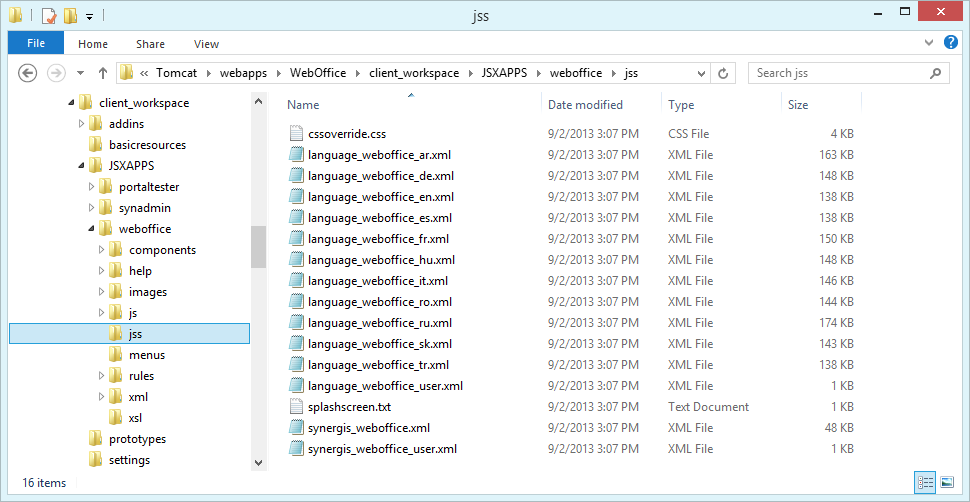Image resolution: width=970 pixels, height=502 pixels.
Task: Select the language_weboffice_sk.xml file icon
Action: click(297, 344)
